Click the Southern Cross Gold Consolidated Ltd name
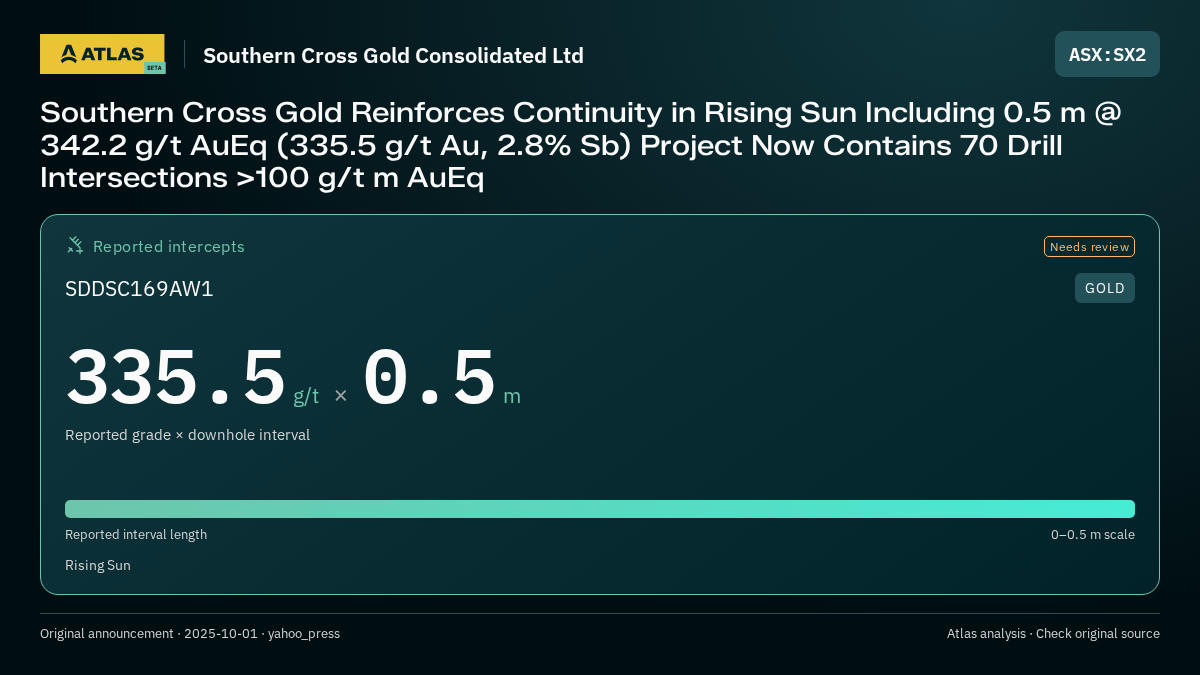The width and height of the screenshot is (1200, 675). [393, 55]
